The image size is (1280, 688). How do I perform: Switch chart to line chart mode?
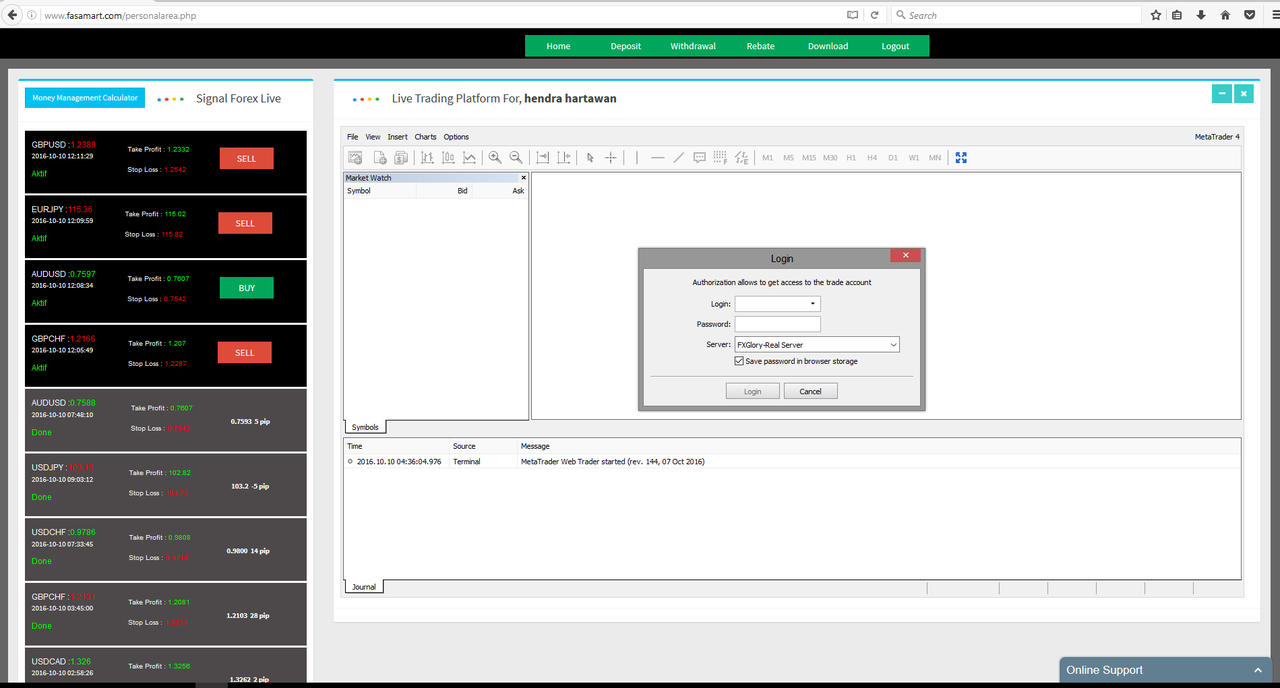click(469, 158)
